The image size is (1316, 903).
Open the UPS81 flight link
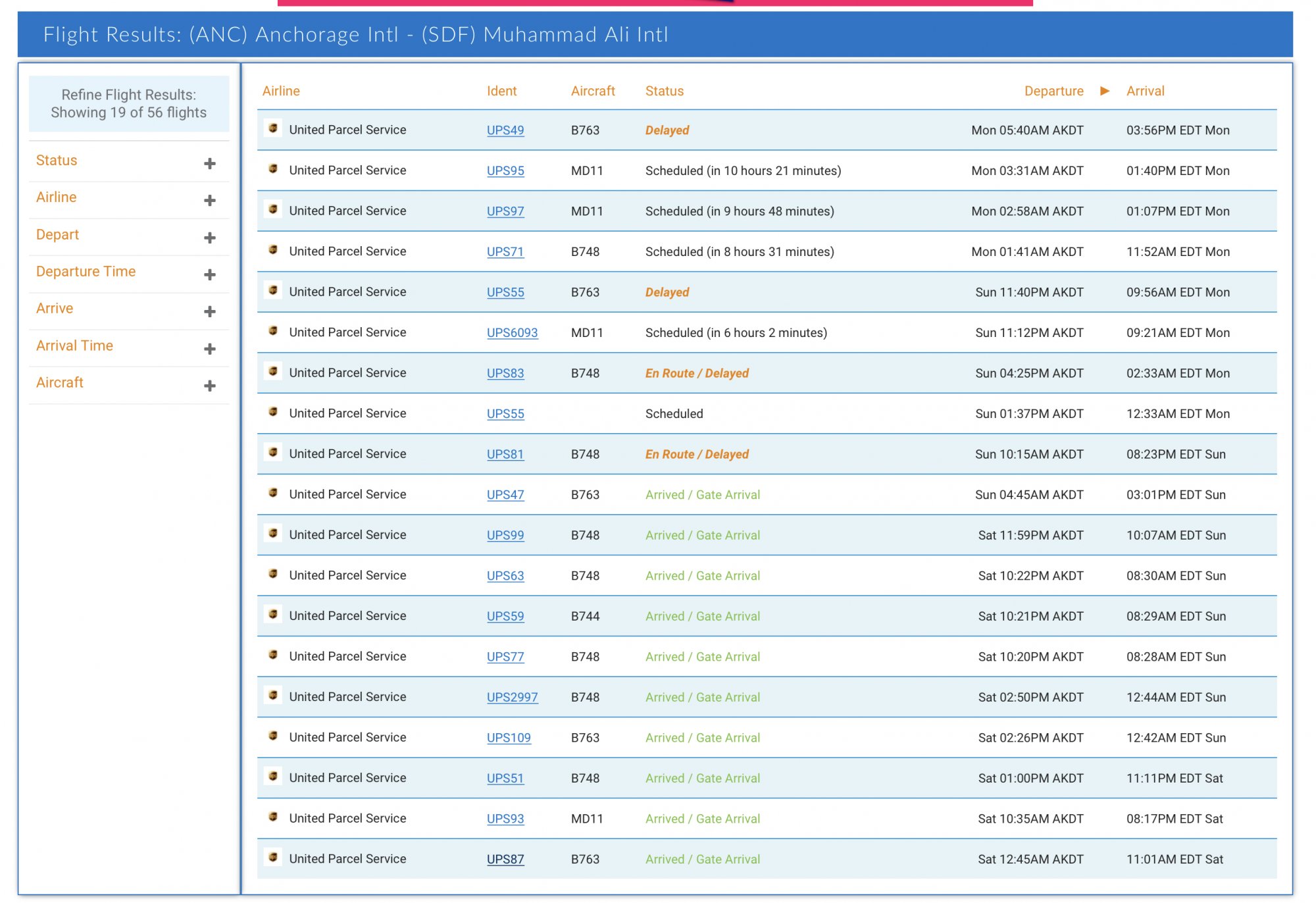pyautogui.click(x=505, y=454)
